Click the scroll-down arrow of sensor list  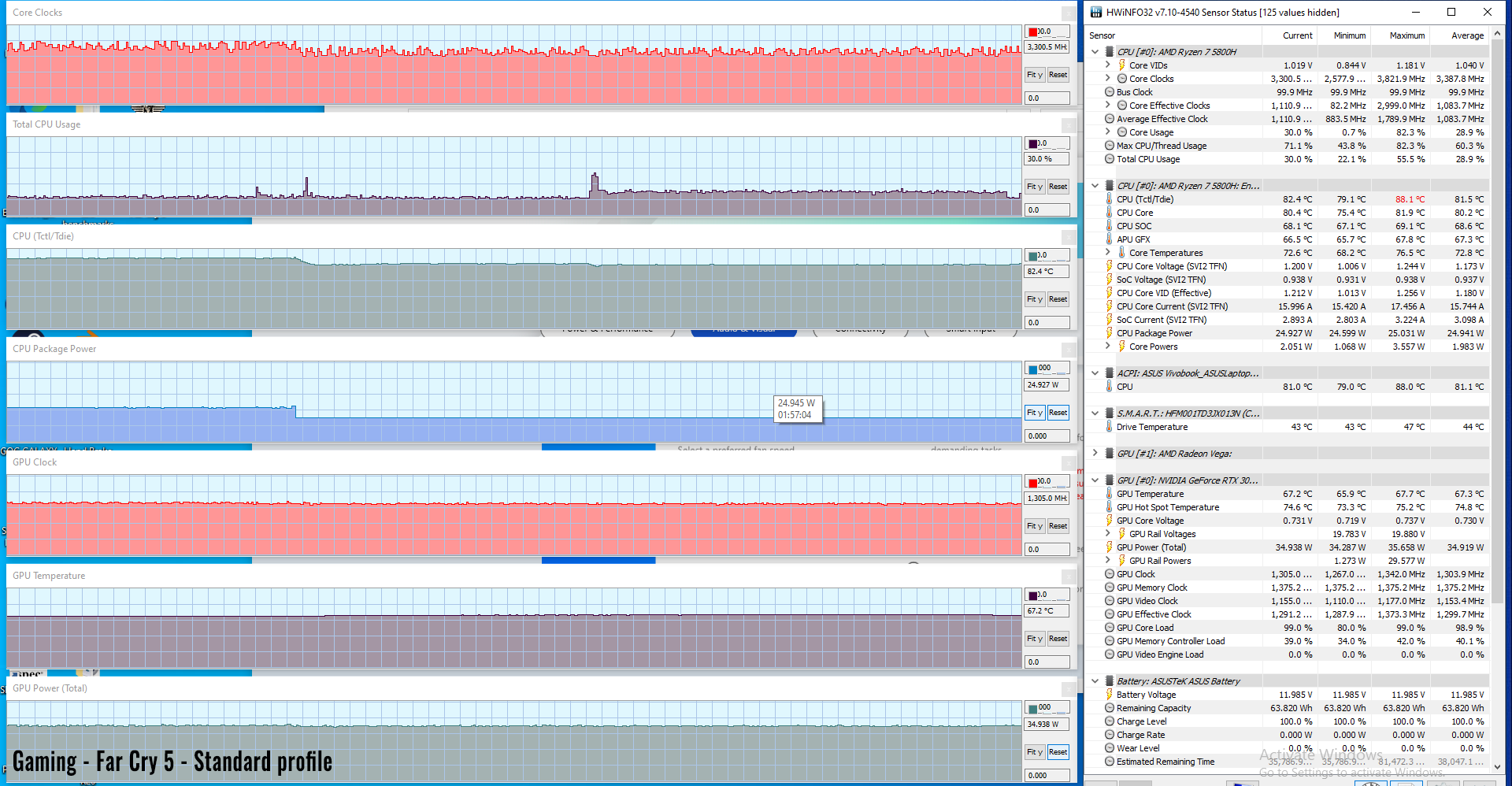click(1497, 767)
